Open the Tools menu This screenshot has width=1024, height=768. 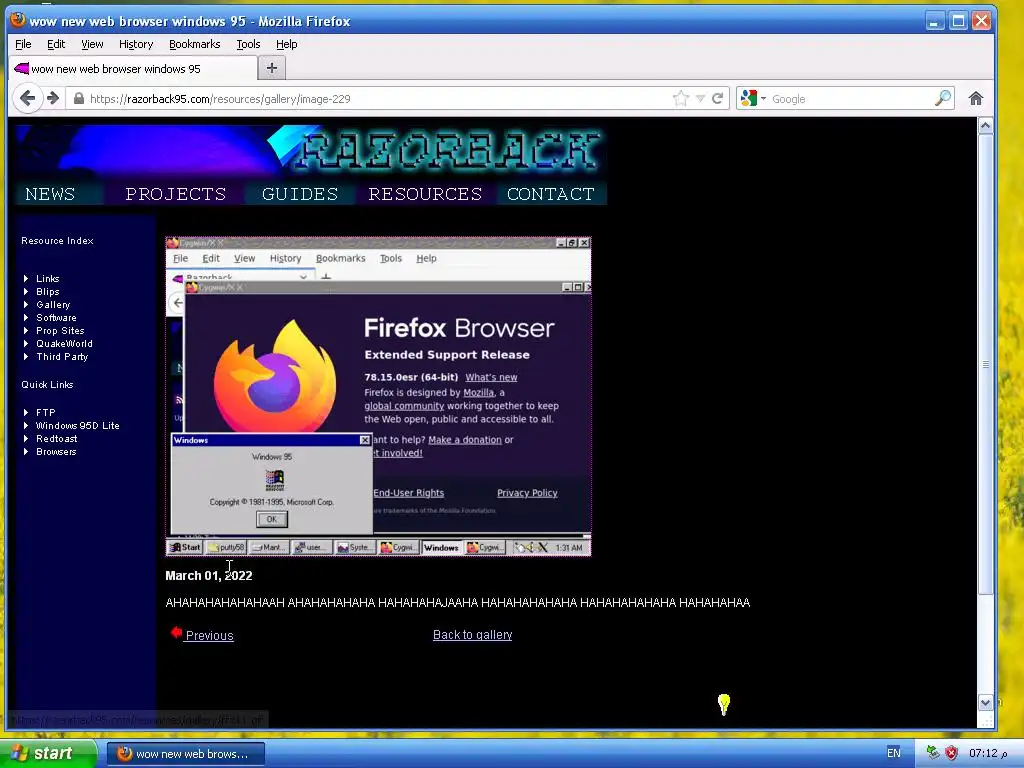coord(248,44)
